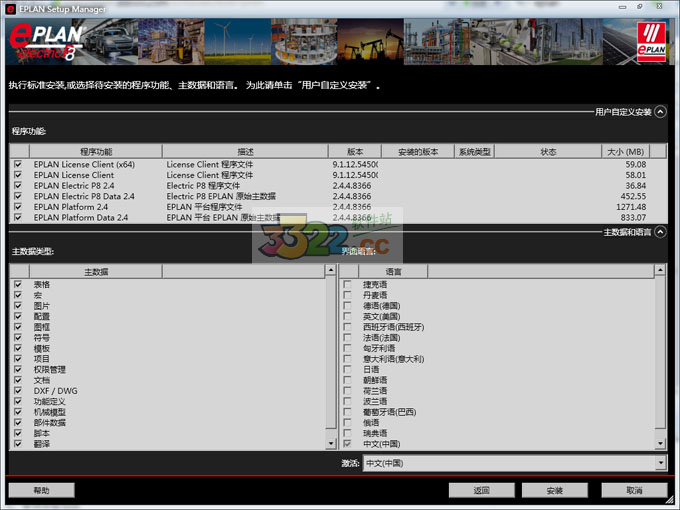Image resolution: width=680 pixels, height=510 pixels.
Task: Click the EPLAN Setup Manager title bar icon
Action: coord(9,8)
